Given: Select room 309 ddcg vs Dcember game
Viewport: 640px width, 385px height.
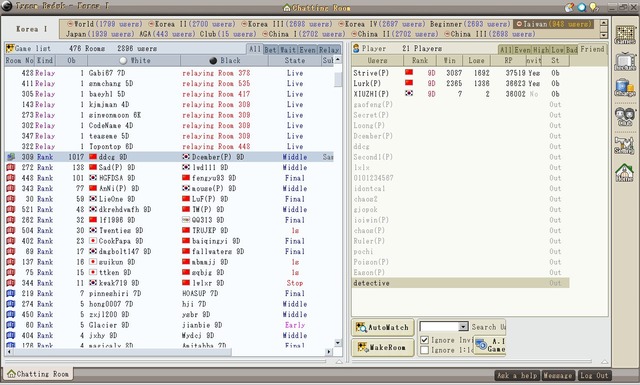Looking at the screenshot, I should point(169,157).
